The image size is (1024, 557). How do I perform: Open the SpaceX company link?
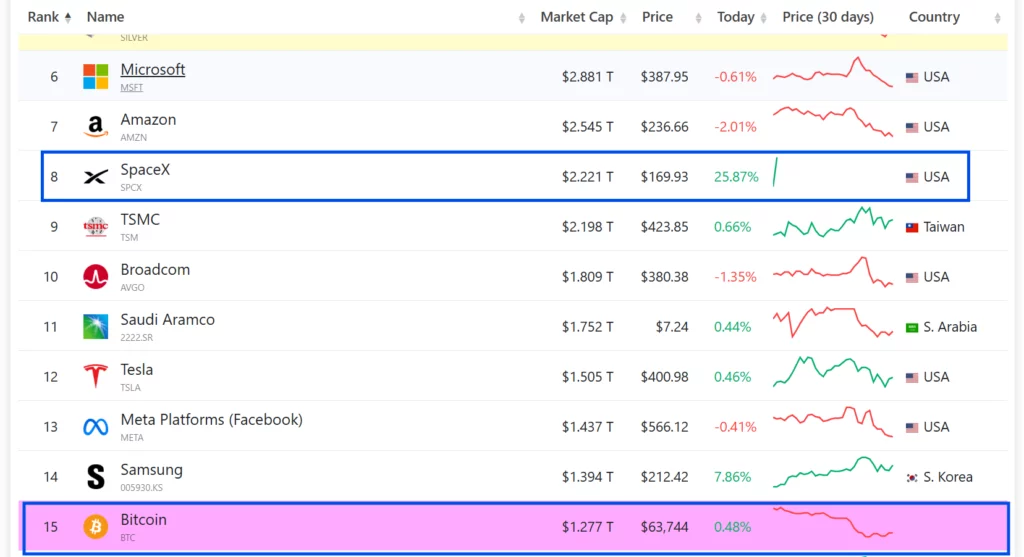[145, 170]
